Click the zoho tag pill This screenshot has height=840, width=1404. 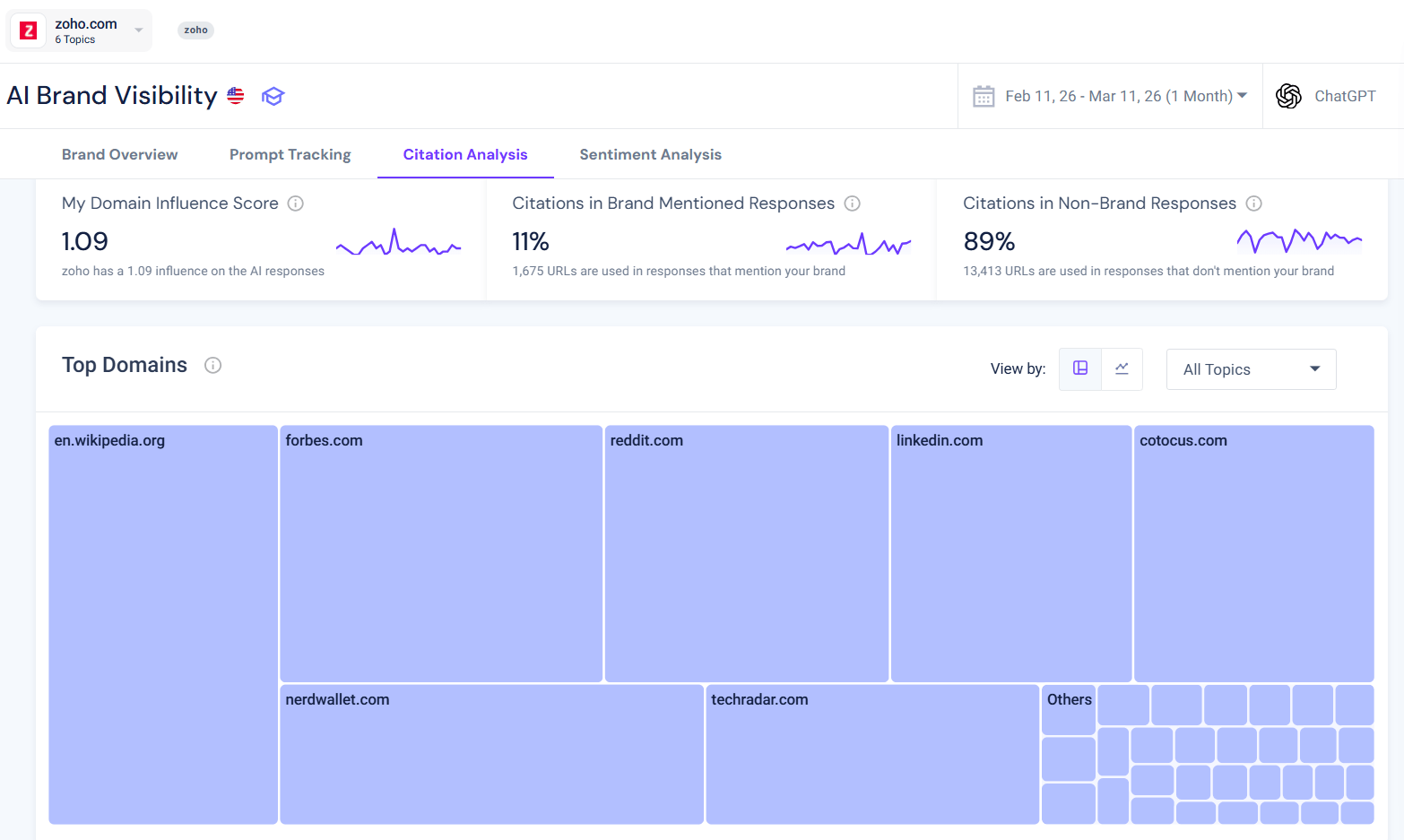tap(196, 30)
